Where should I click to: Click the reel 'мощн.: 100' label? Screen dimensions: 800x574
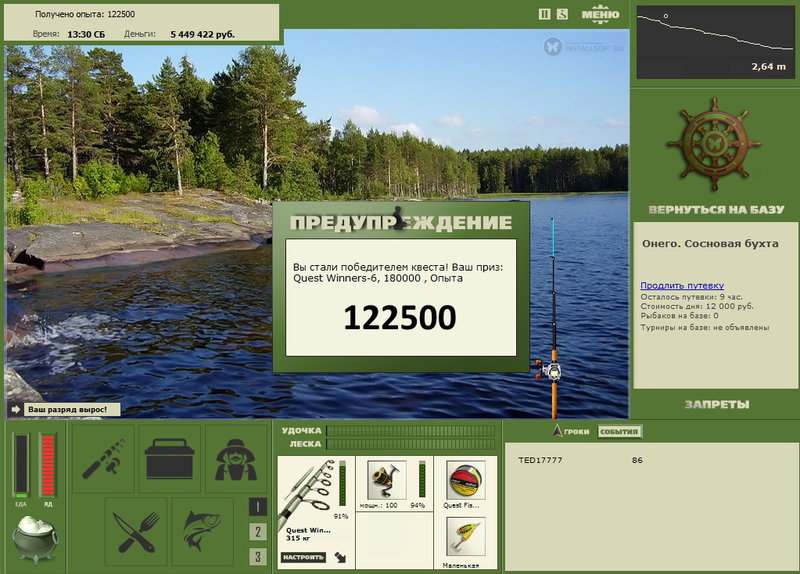[x=378, y=505]
